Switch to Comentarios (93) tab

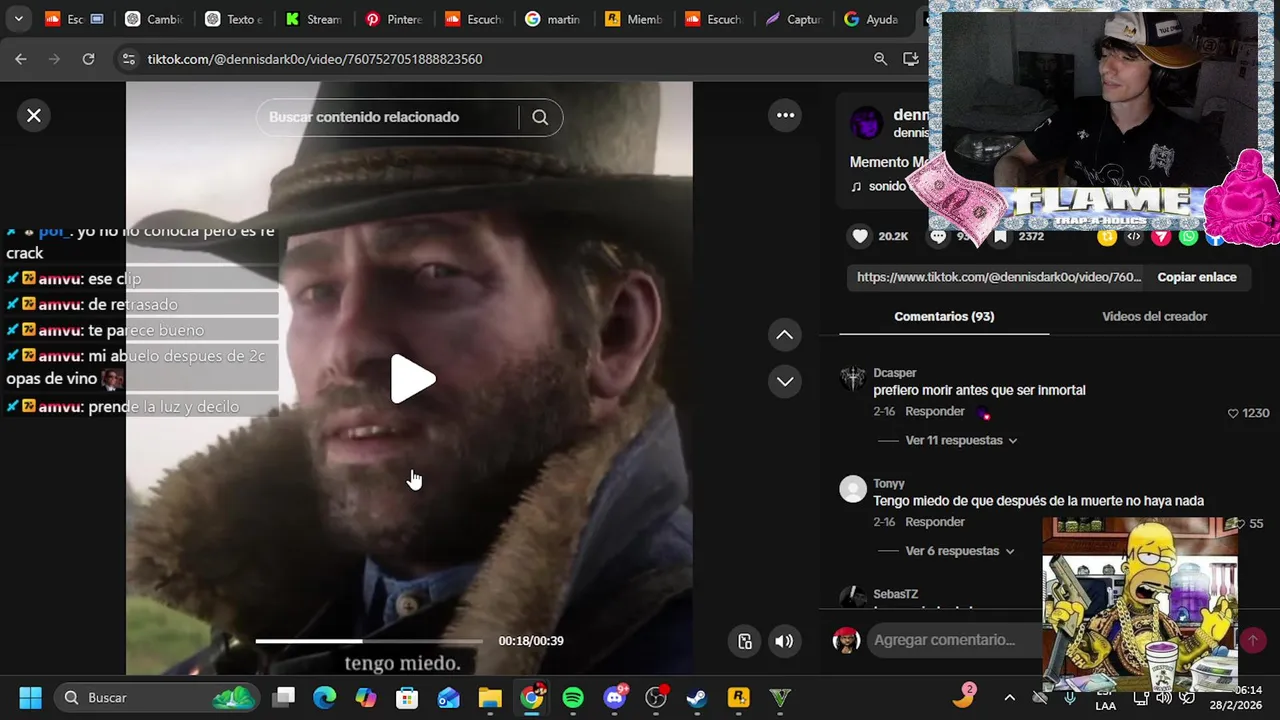(944, 316)
